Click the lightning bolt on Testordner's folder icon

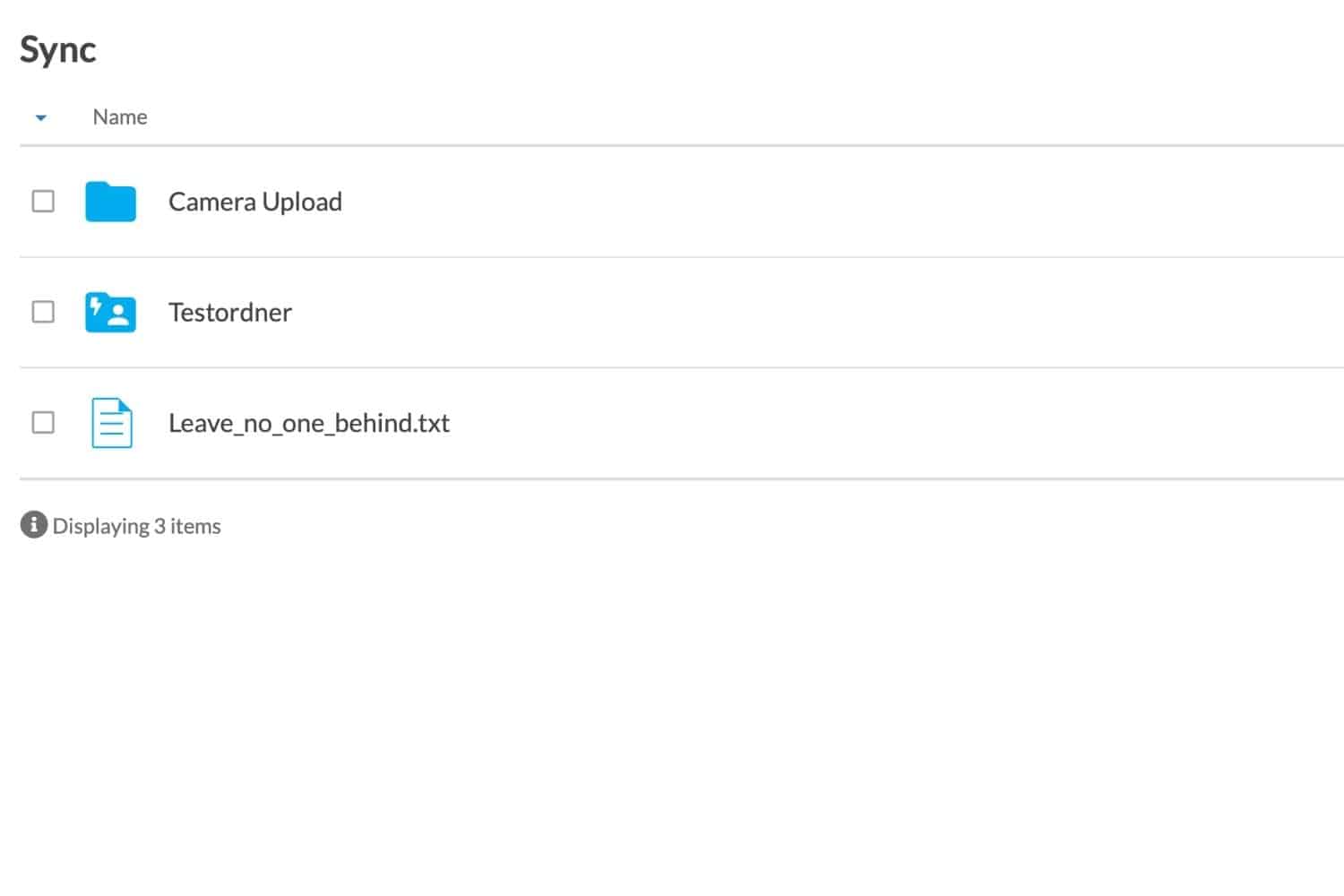click(96, 308)
